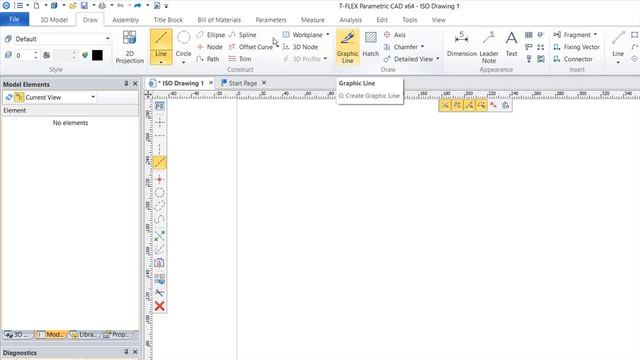Select the Graphic Line tool
The image size is (640, 360).
tap(347, 47)
